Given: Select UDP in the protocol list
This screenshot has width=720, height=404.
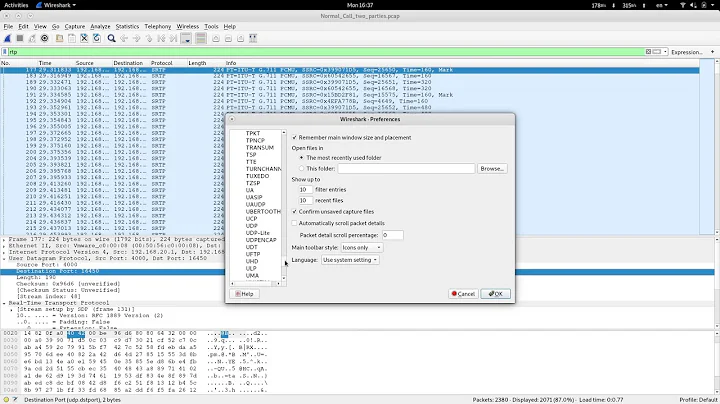Looking at the screenshot, I should (x=252, y=225).
